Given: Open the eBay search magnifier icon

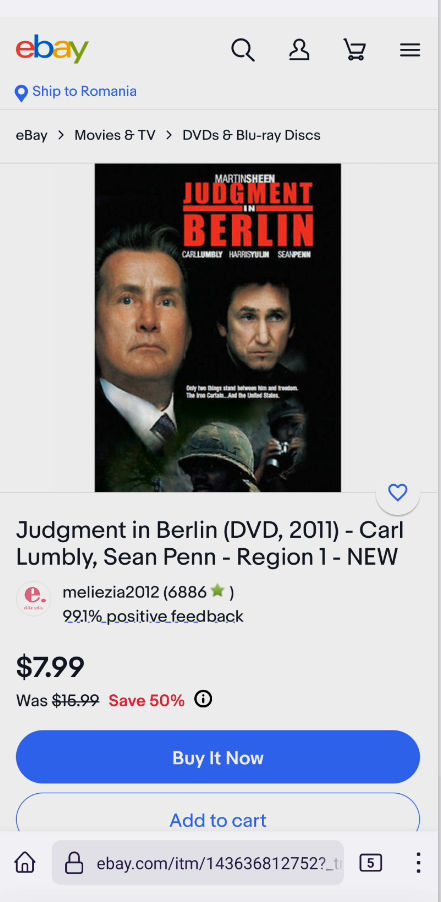Looking at the screenshot, I should click(243, 50).
